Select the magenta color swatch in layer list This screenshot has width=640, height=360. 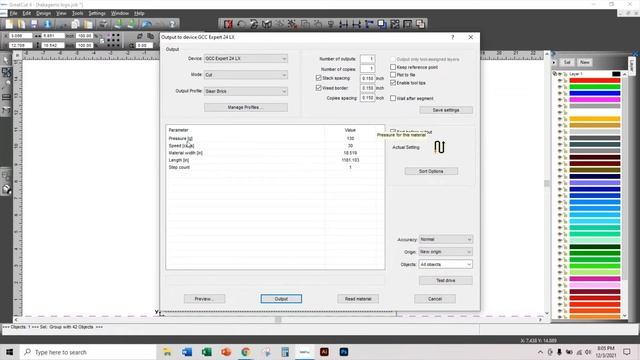click(595, 100)
